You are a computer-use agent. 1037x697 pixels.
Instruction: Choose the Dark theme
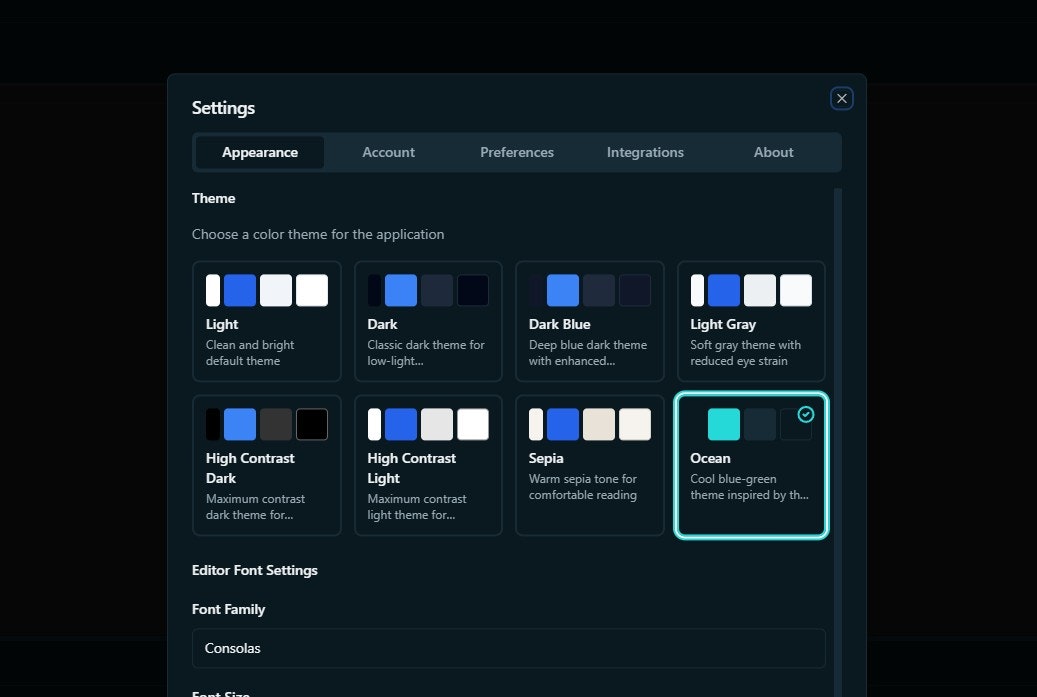(x=428, y=321)
